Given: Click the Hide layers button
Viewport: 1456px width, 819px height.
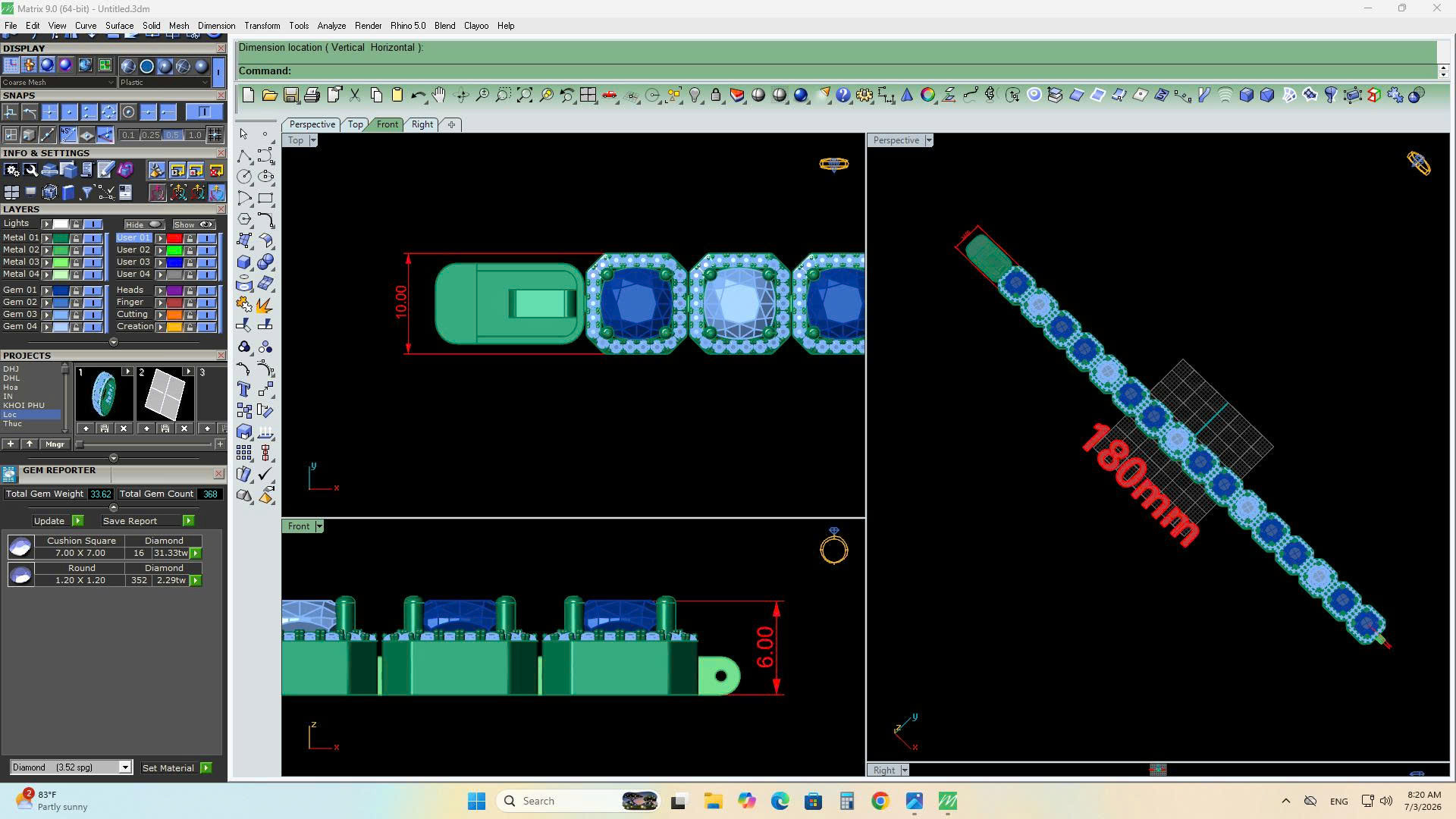Looking at the screenshot, I should tap(144, 224).
